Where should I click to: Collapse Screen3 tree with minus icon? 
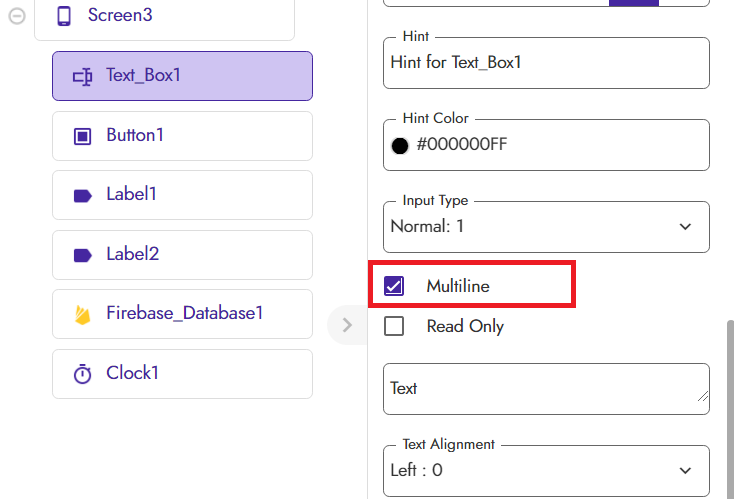pyautogui.click(x=17, y=16)
